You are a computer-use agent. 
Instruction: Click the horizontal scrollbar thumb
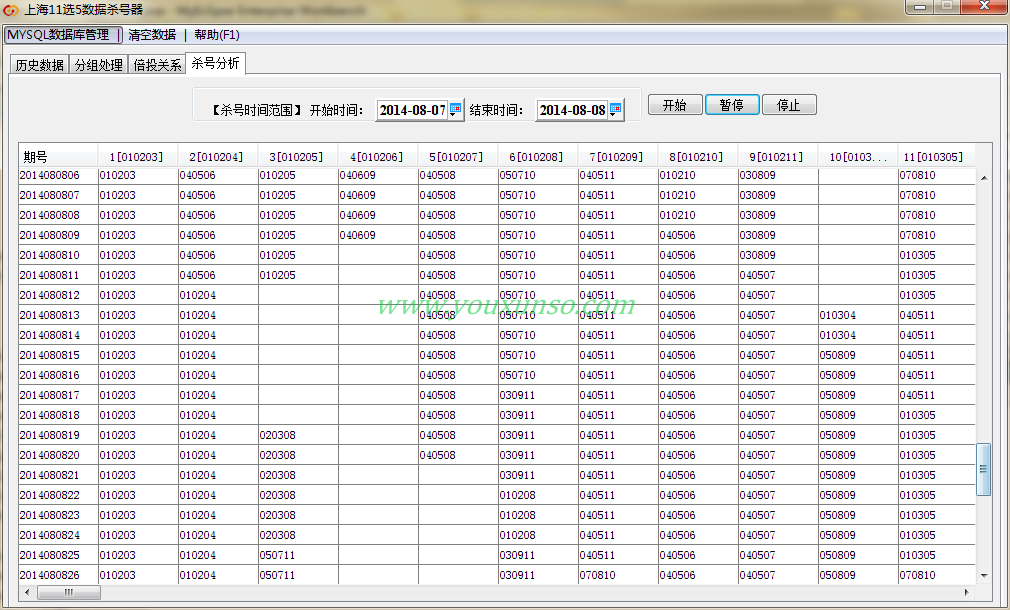coord(68,592)
